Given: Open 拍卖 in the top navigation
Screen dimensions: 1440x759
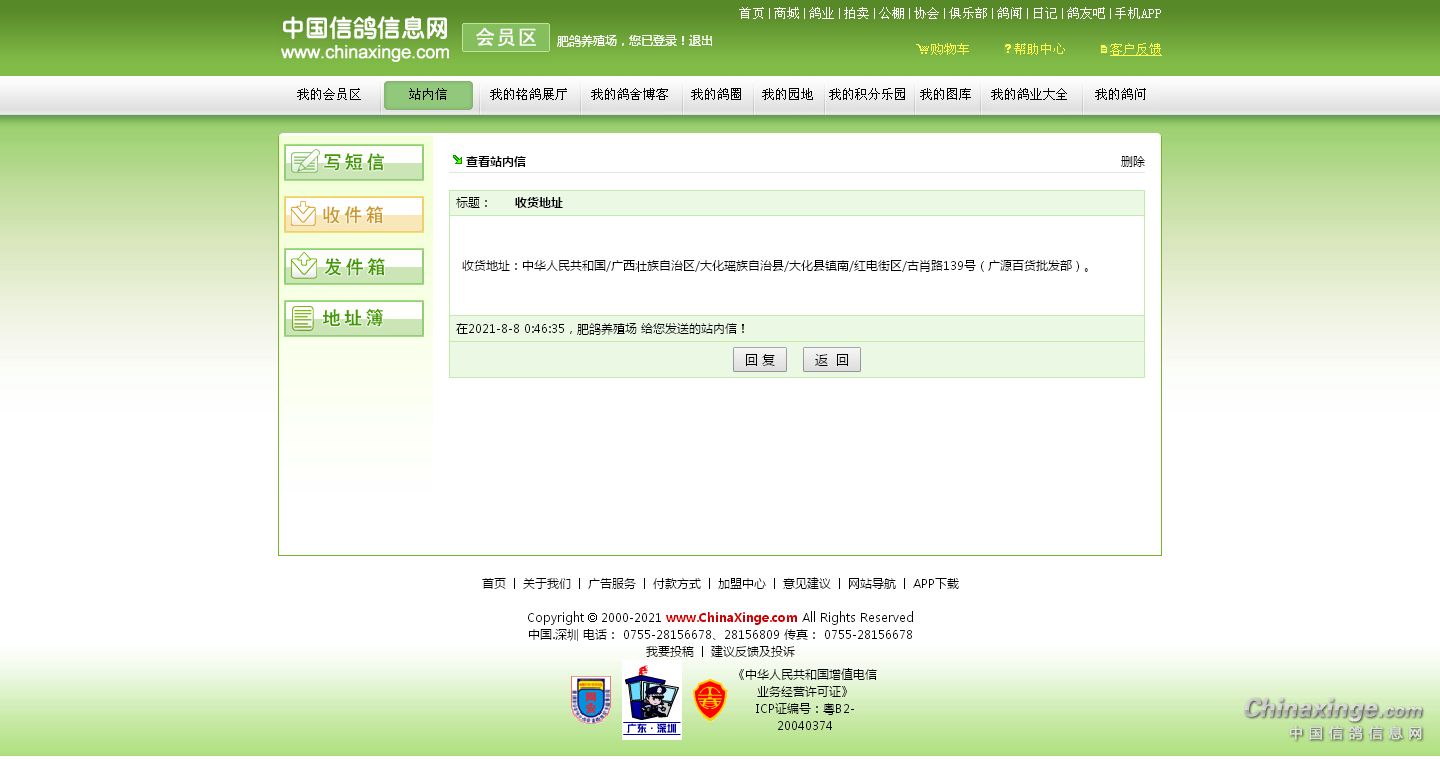Looking at the screenshot, I should (856, 13).
